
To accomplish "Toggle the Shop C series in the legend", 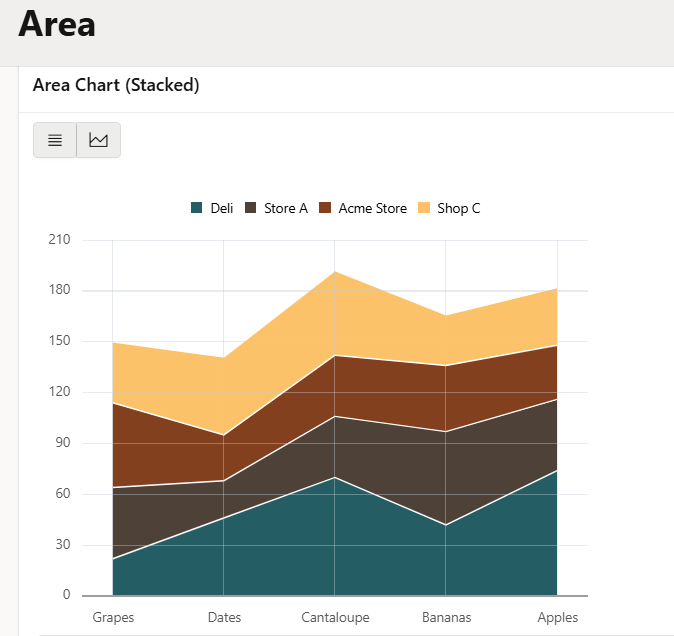I will coord(449,208).
